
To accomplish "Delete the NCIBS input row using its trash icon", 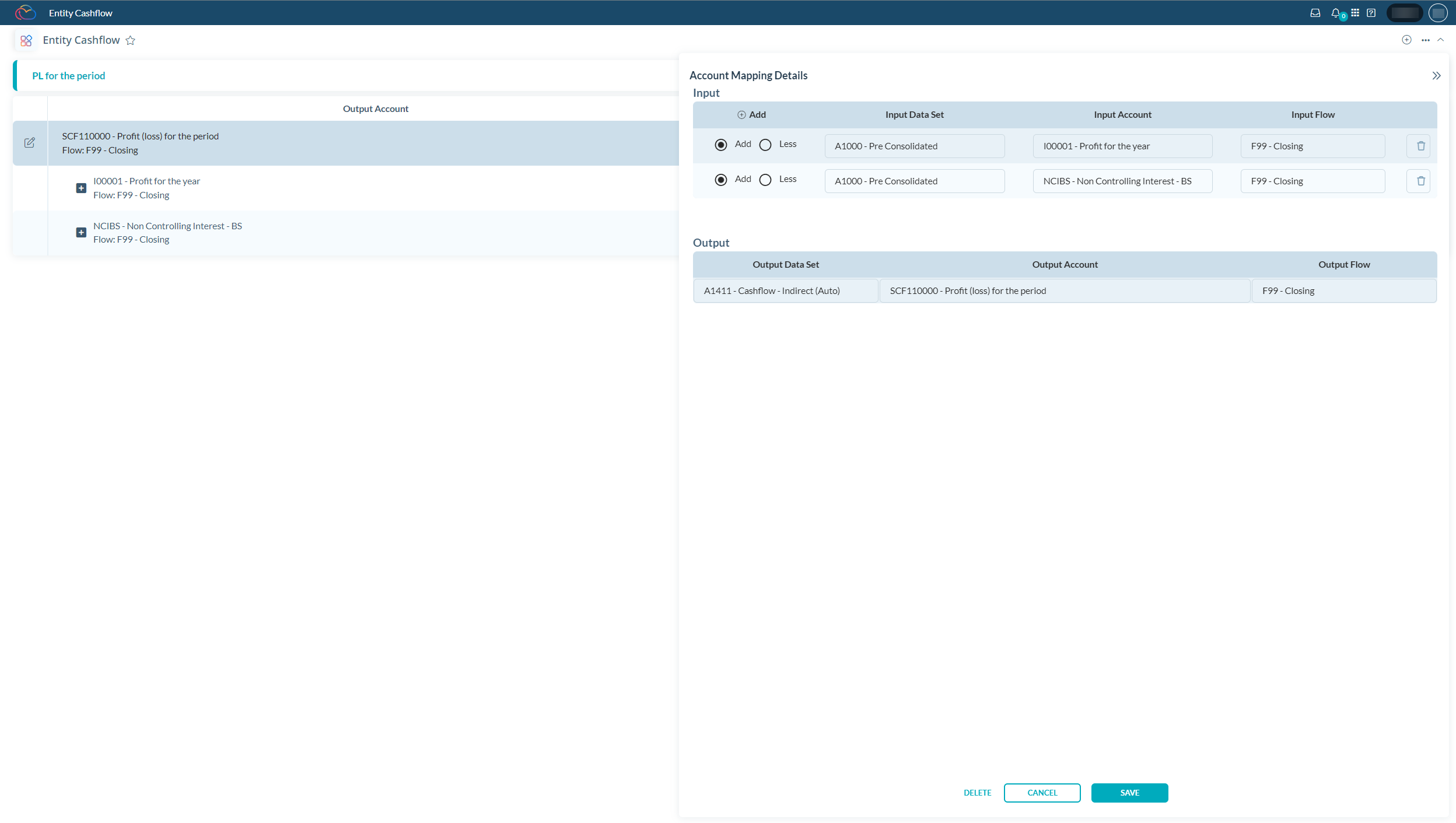I will pos(1420,181).
